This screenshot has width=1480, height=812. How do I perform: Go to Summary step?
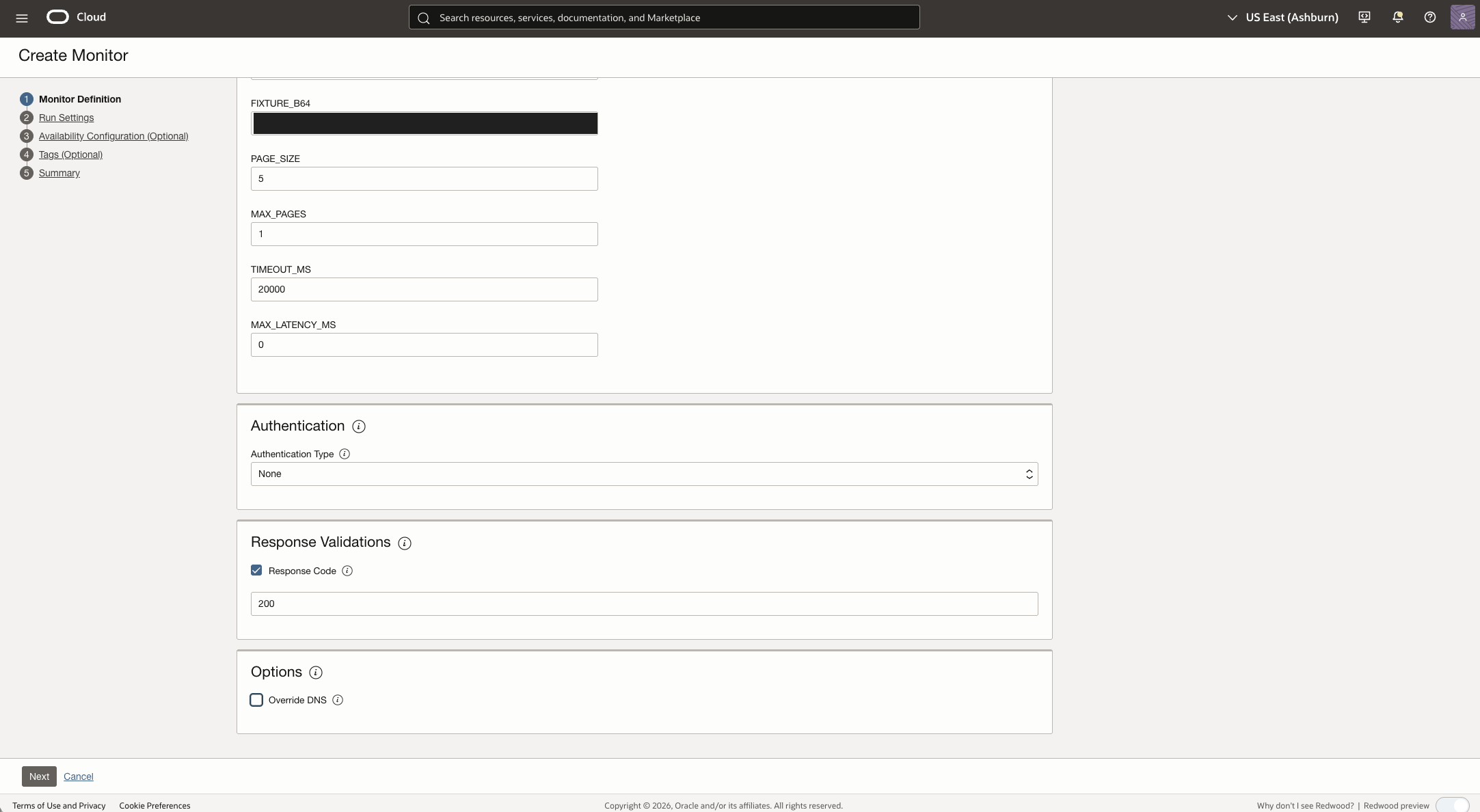coord(59,173)
